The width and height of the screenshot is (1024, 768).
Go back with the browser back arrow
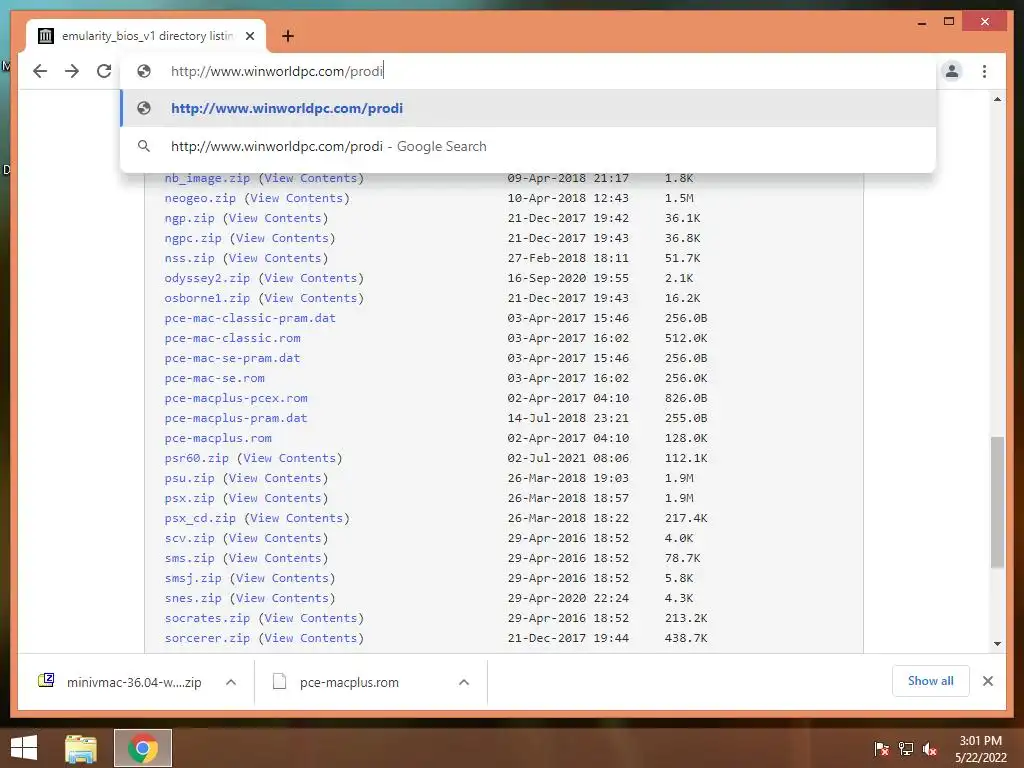click(x=40, y=71)
